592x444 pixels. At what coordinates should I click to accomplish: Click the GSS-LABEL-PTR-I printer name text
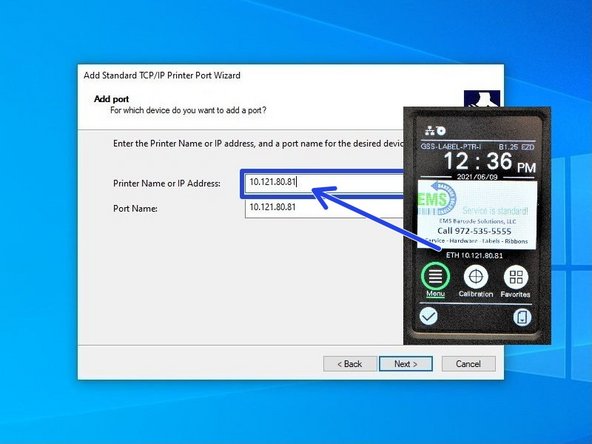pyautogui.click(x=451, y=146)
